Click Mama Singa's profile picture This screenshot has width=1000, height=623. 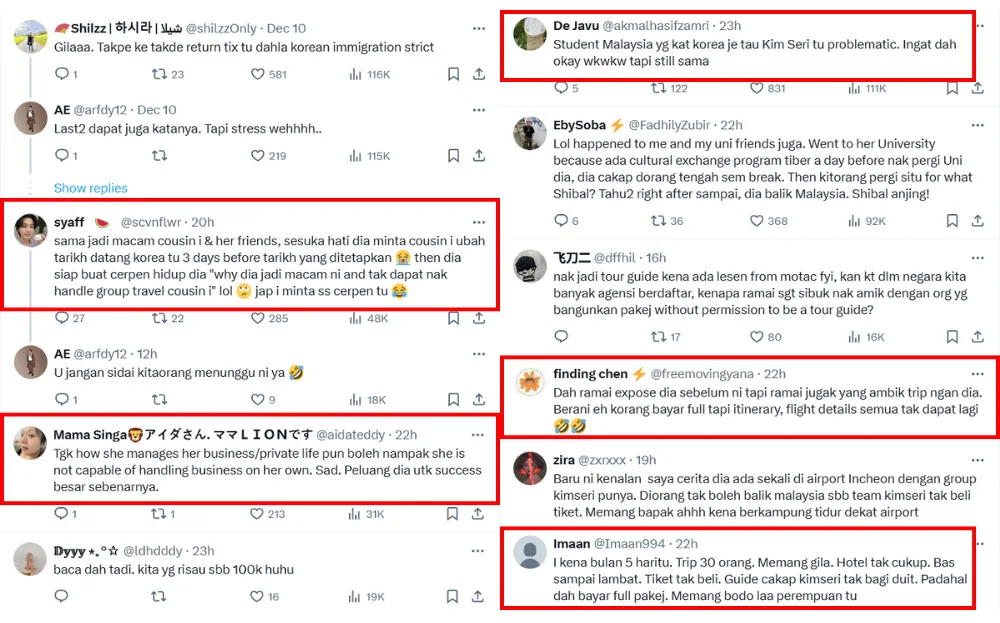(x=30, y=442)
